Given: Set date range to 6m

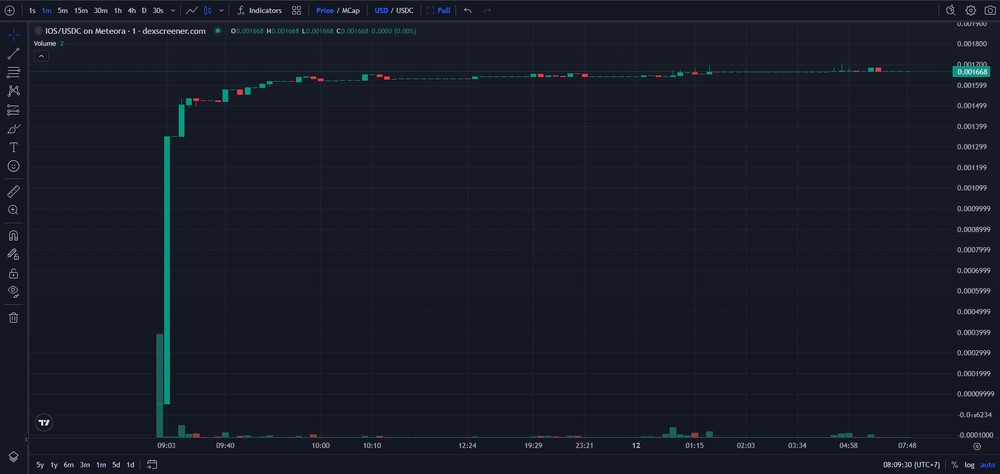Looking at the screenshot, I should [x=69, y=465].
